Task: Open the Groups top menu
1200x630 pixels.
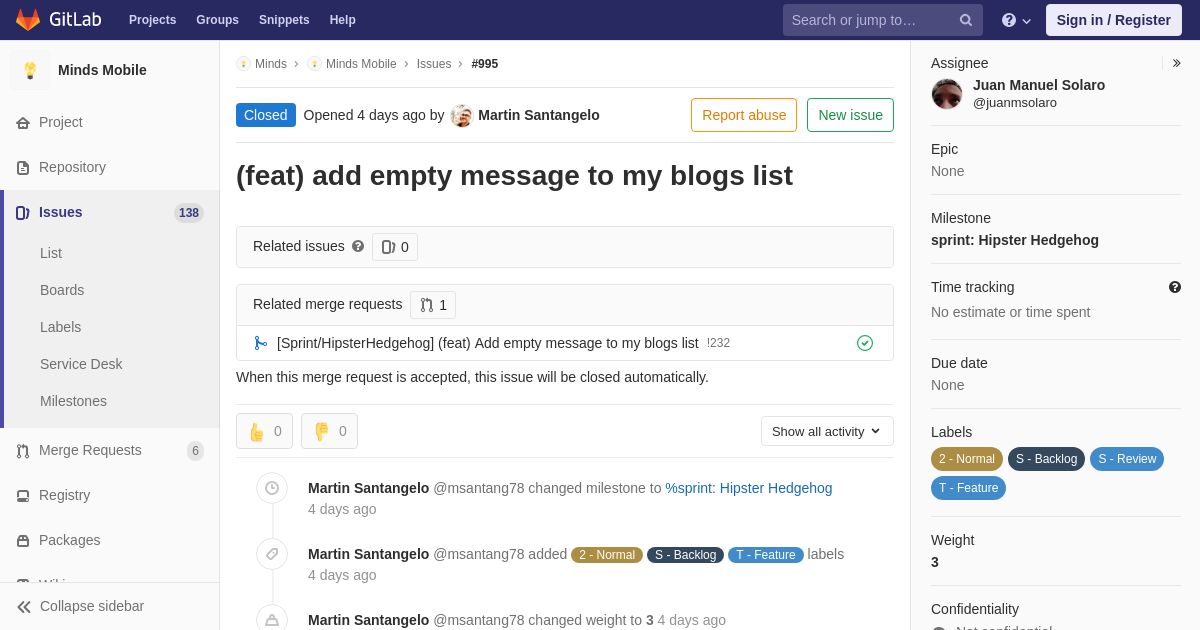Action: pyautogui.click(x=217, y=20)
